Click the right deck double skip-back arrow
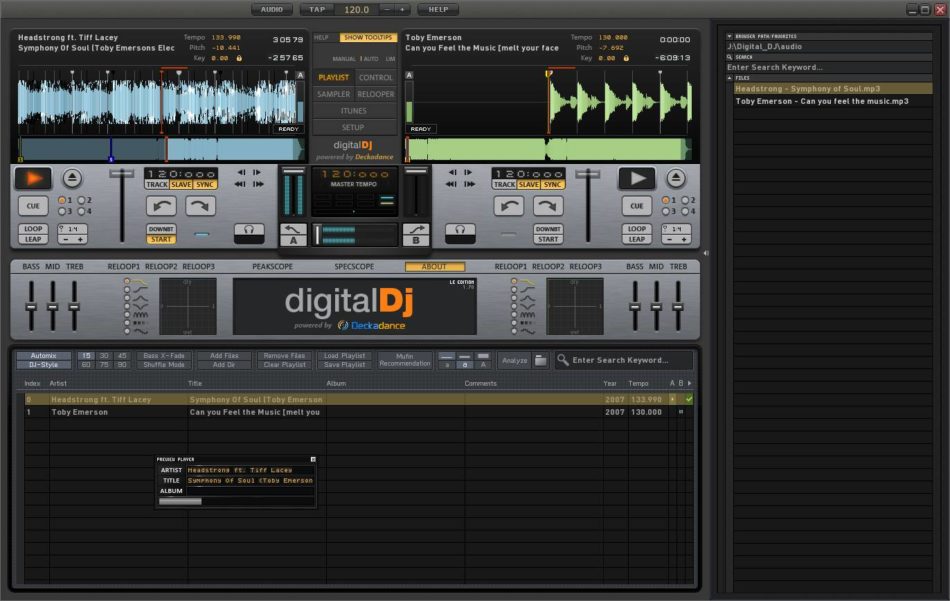The height and width of the screenshot is (601, 950). point(452,184)
